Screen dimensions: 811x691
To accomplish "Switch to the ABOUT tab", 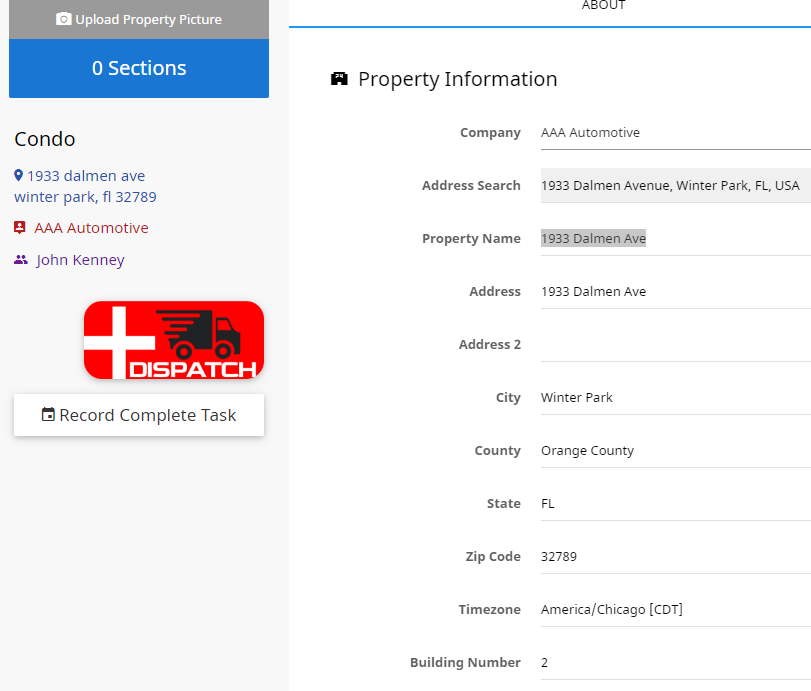I will [603, 6].
